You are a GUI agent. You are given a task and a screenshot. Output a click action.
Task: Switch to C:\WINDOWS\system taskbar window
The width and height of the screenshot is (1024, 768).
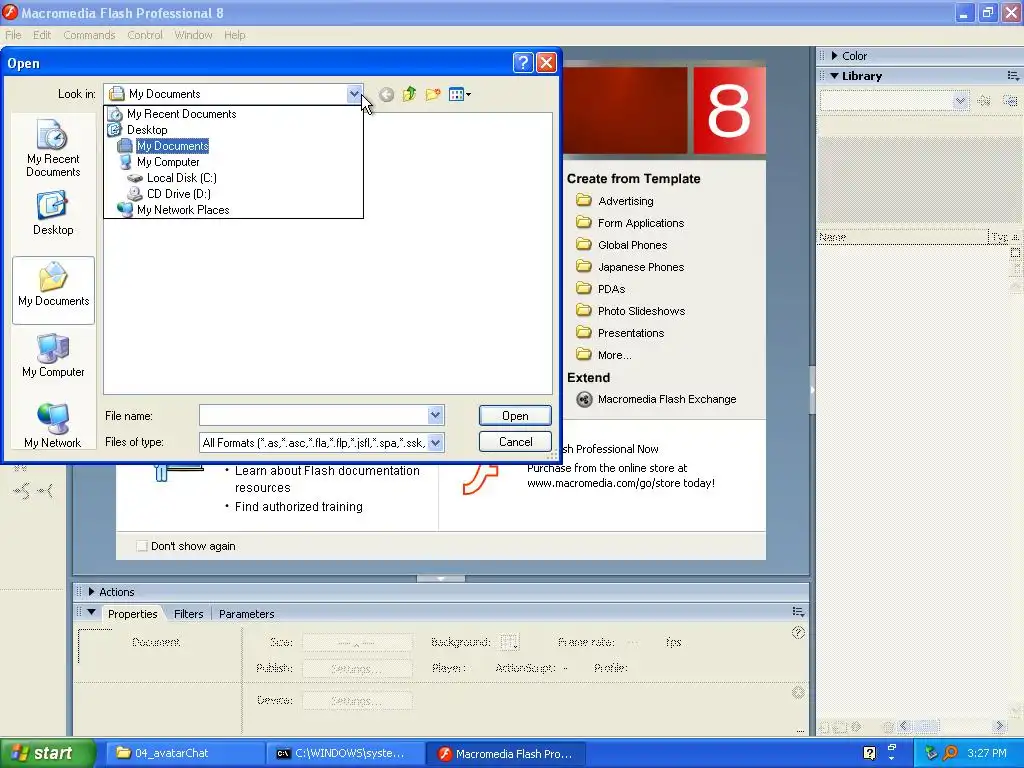(x=344, y=753)
